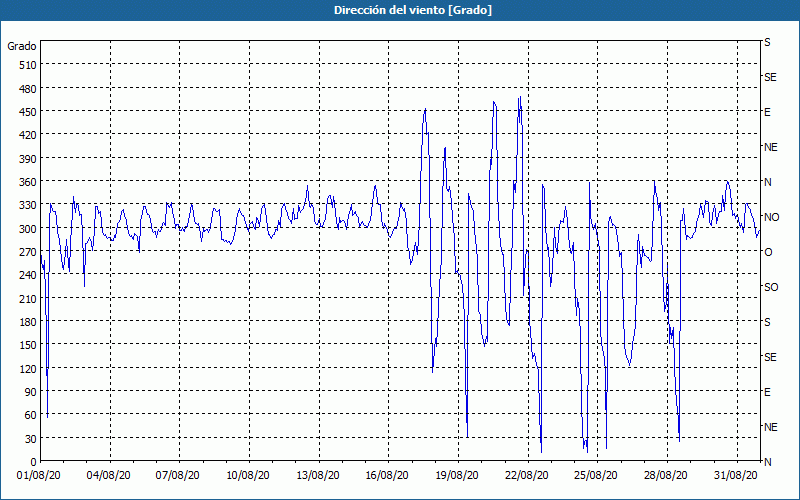This screenshot has height=500, width=800.
Task: Click the 10/08/20 date label
Action: (247, 476)
